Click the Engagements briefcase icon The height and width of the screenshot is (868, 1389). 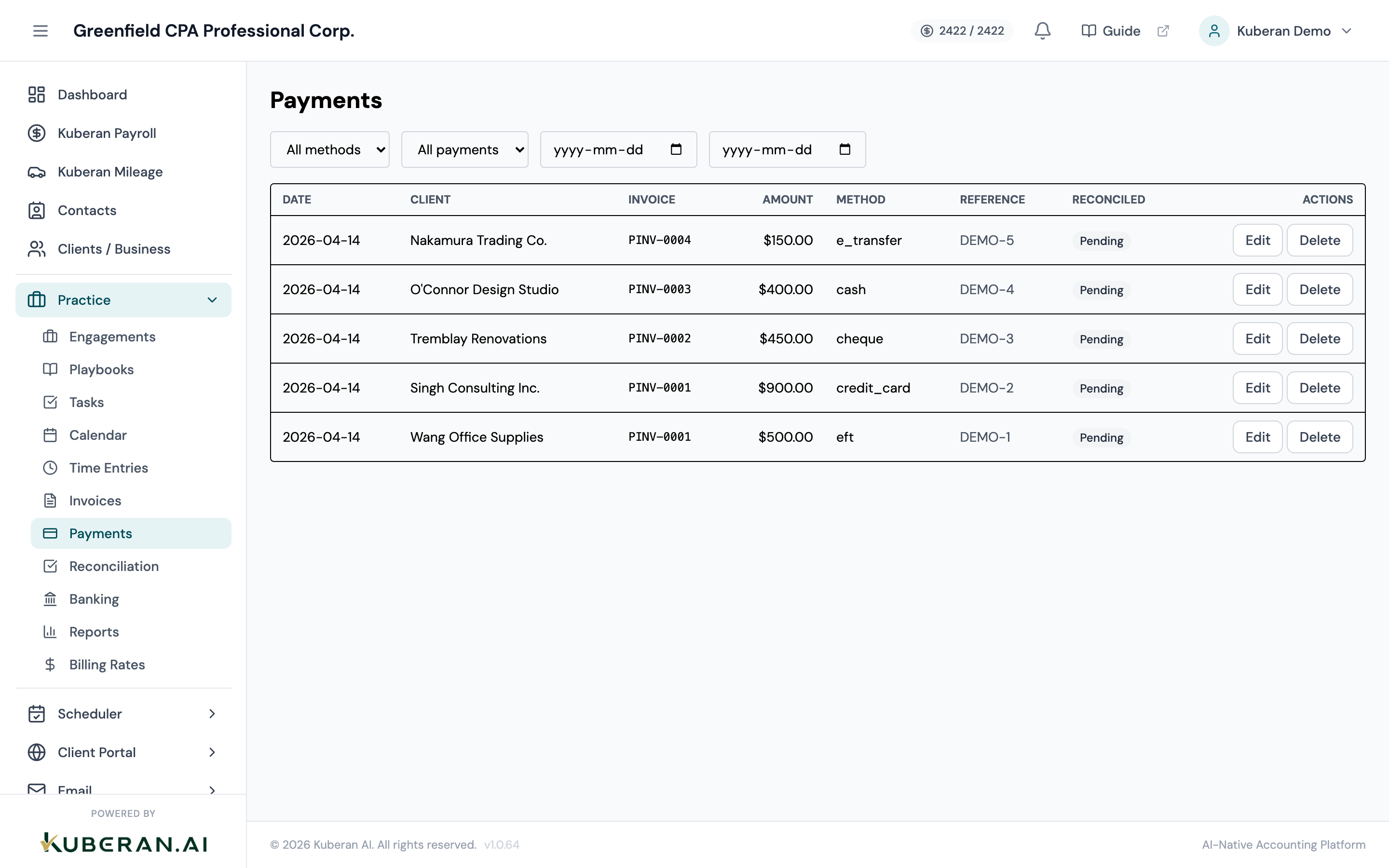coord(50,337)
